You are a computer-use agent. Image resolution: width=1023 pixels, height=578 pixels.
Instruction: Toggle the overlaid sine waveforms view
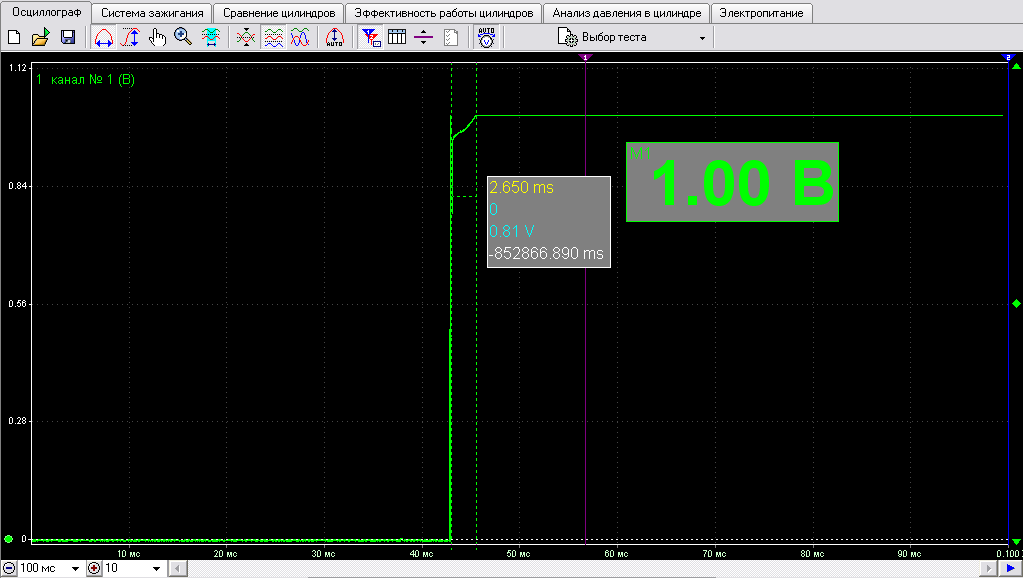click(300, 37)
